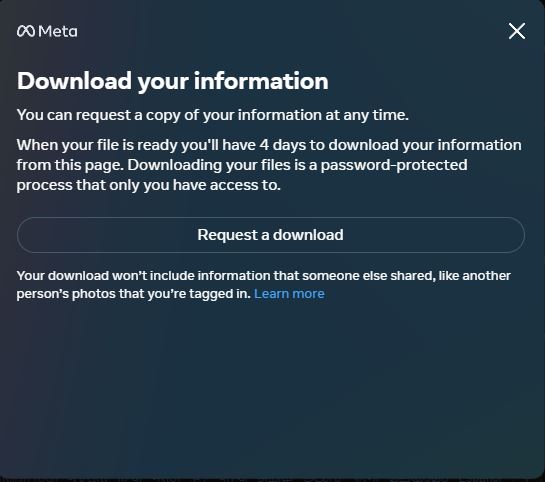Click the 'from this page' text

coord(70,165)
